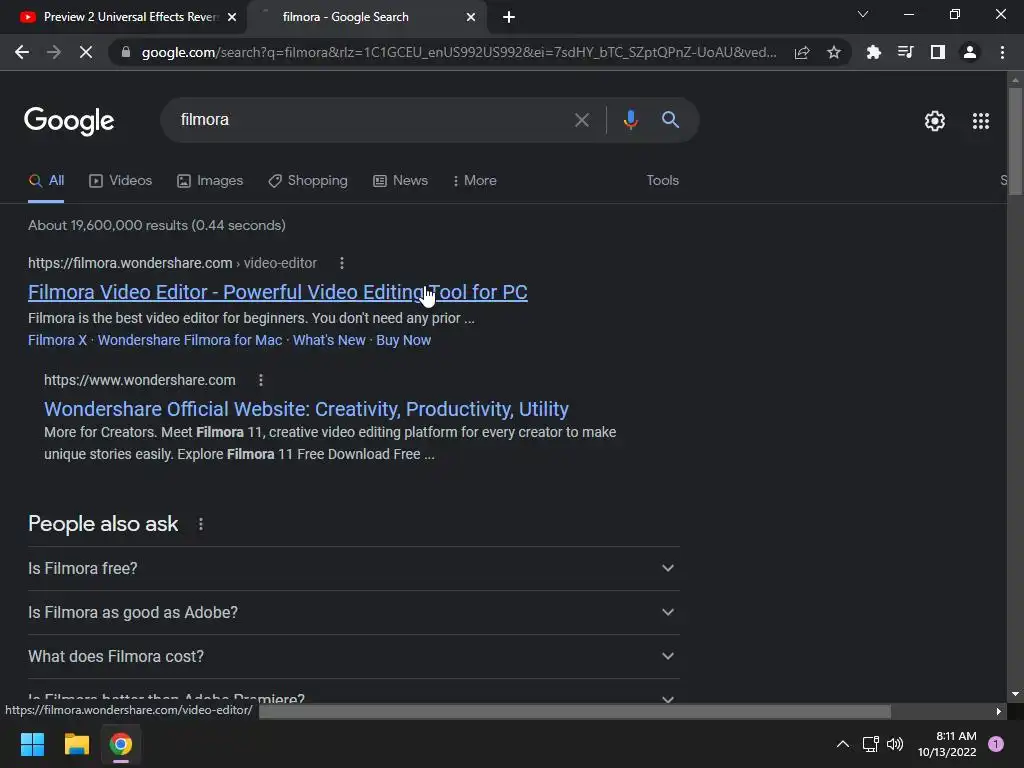Open the What's New sitelink

tap(329, 340)
